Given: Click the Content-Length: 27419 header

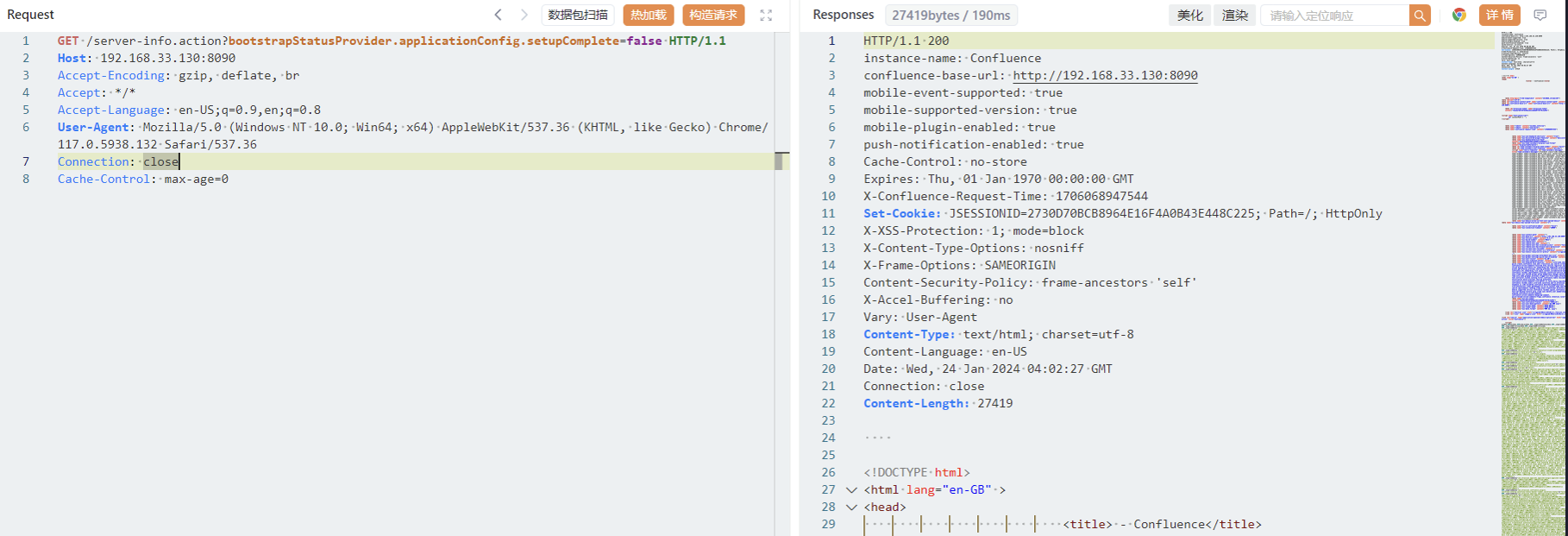Looking at the screenshot, I should pos(938,403).
